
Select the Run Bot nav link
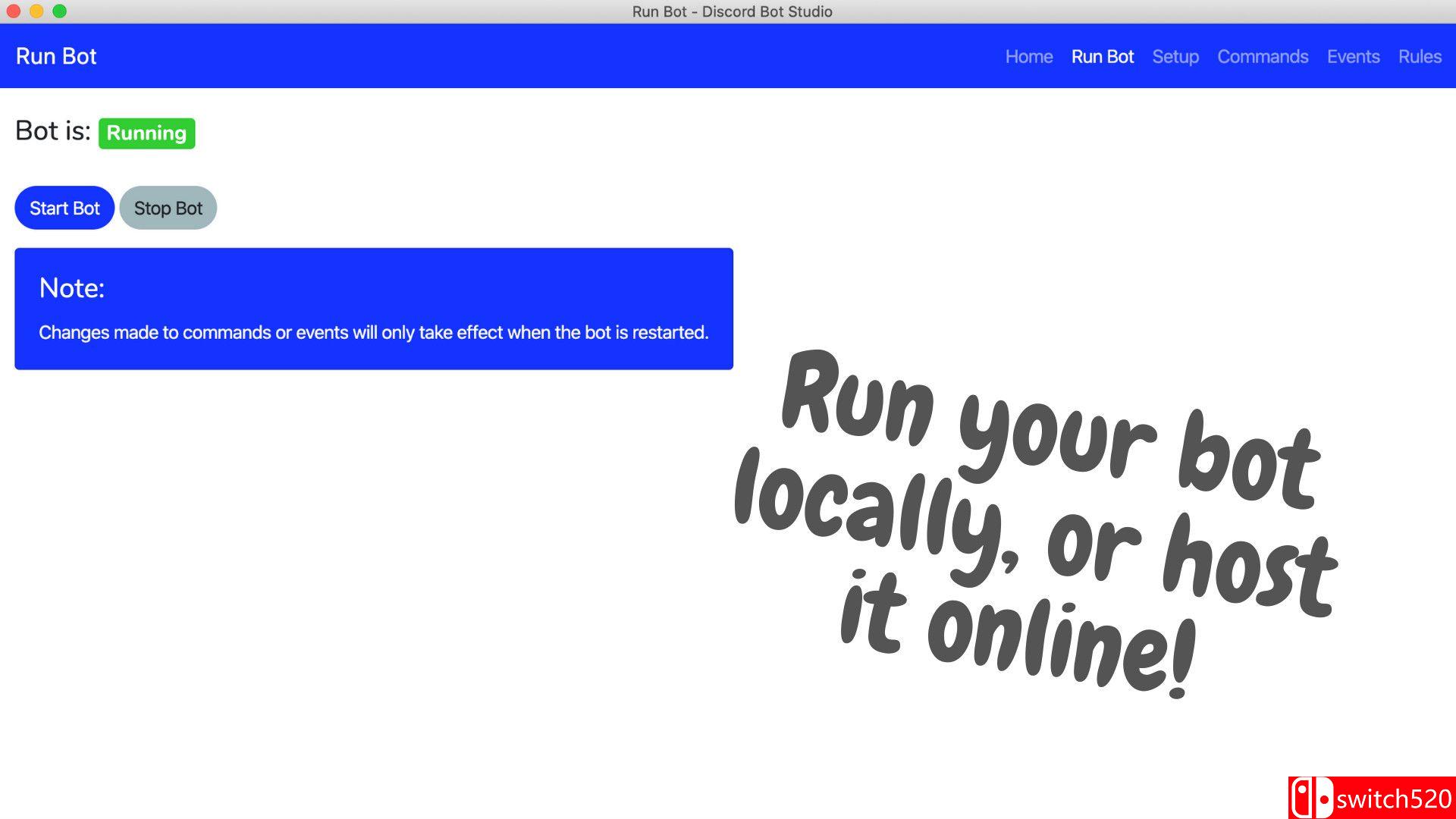(1102, 57)
